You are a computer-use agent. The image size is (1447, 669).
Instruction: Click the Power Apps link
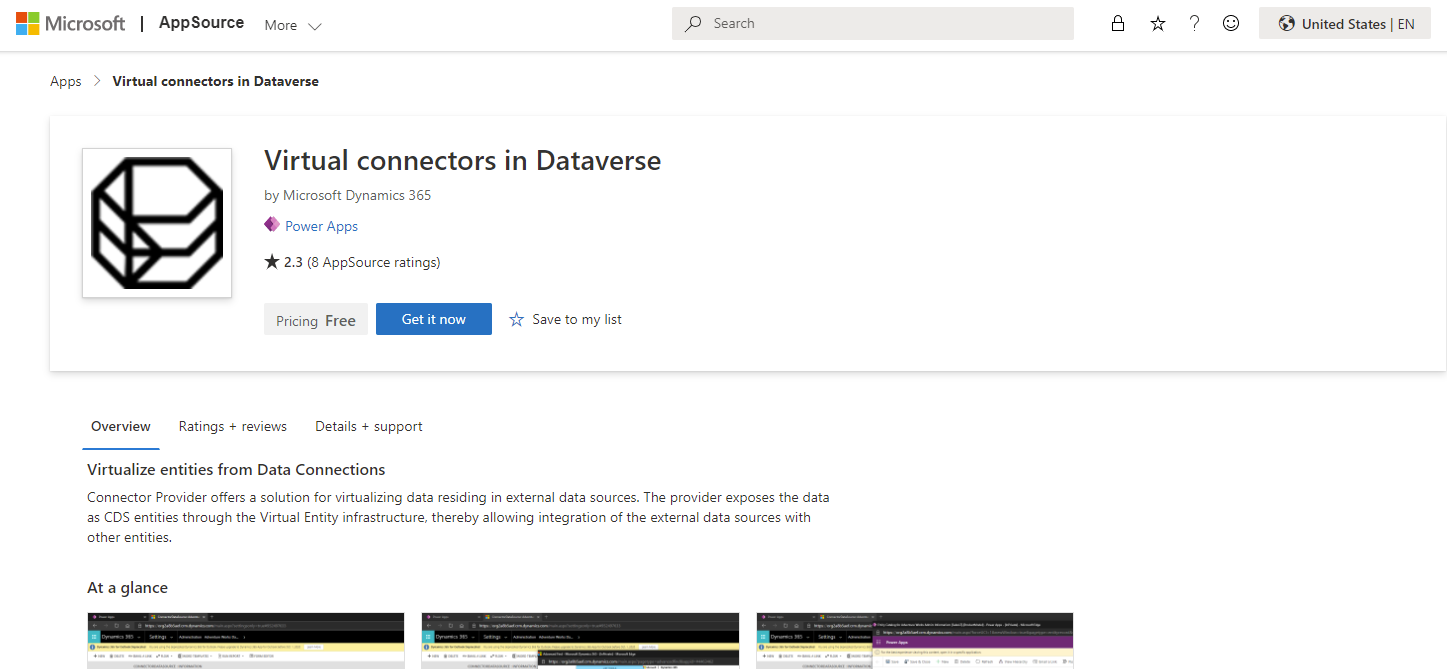pos(321,226)
